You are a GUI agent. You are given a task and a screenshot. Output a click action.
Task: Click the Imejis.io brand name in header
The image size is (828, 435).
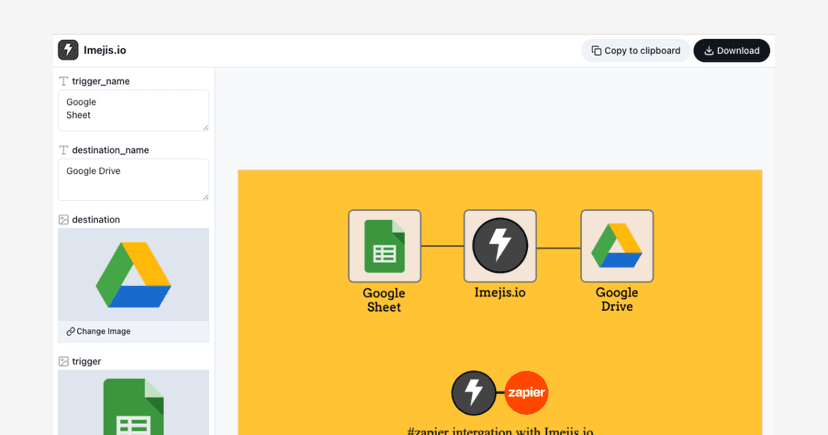click(105, 50)
